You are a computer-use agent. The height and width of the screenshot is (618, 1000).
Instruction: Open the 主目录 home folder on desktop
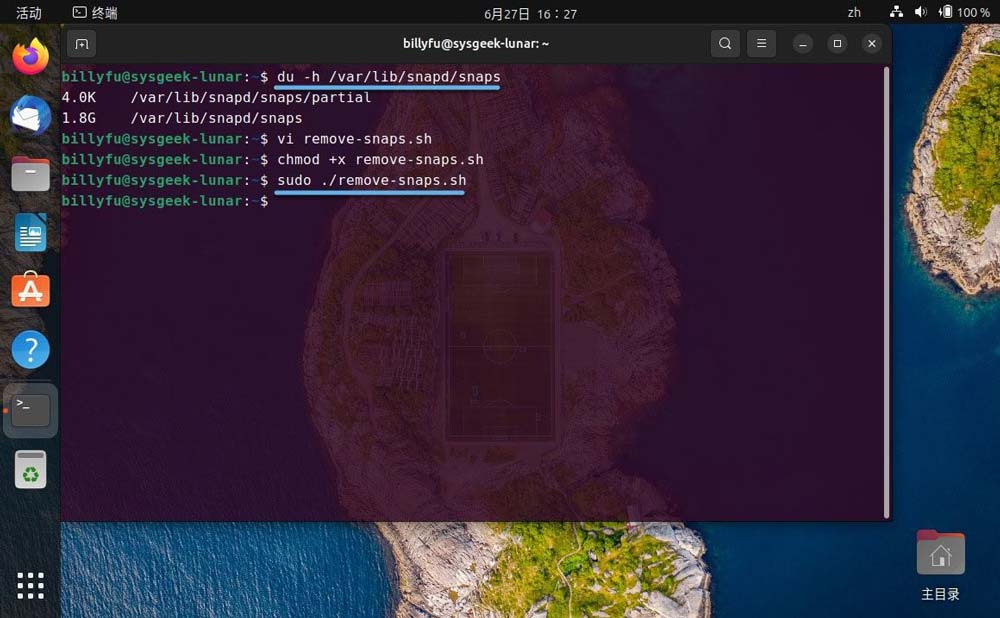941,565
